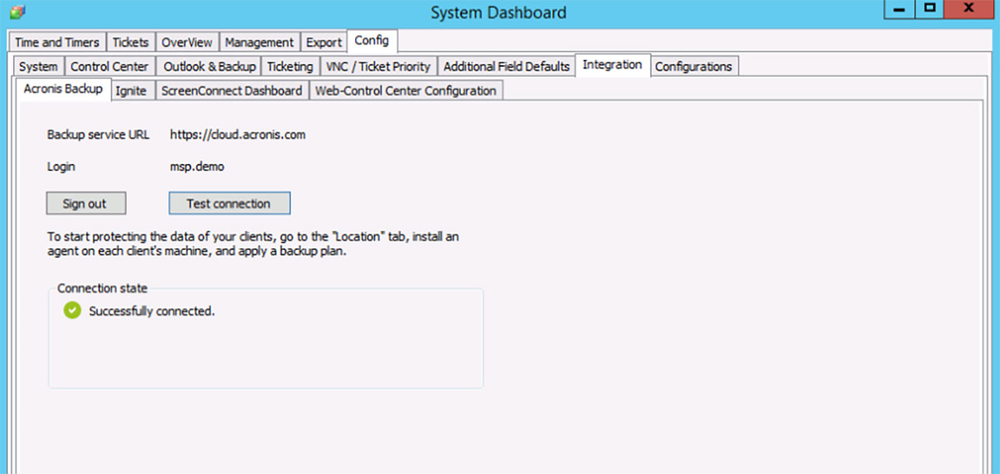Click the msp.demo login value
Viewport: 1000px width, 474px height.
(197, 167)
